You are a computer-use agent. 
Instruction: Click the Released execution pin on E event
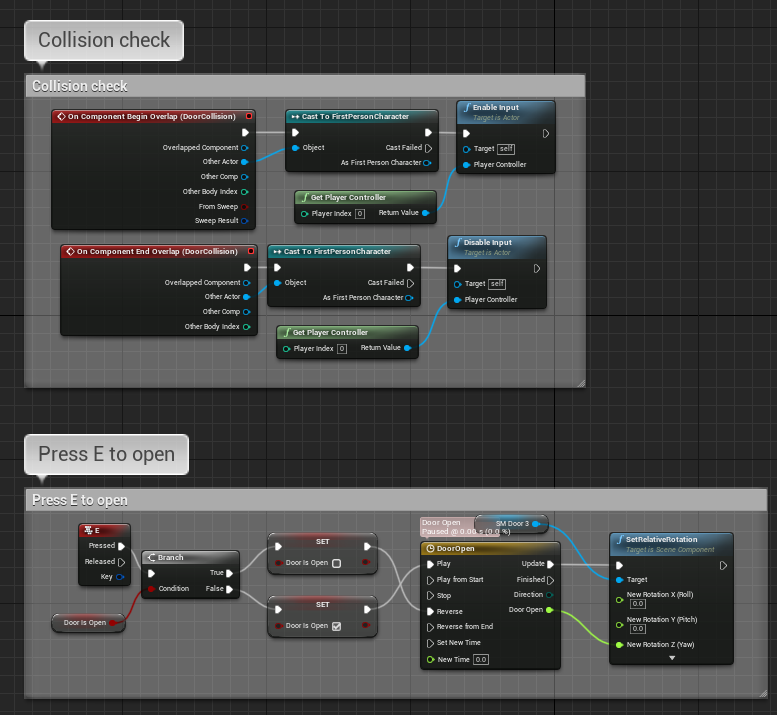pyautogui.click(x=122, y=561)
